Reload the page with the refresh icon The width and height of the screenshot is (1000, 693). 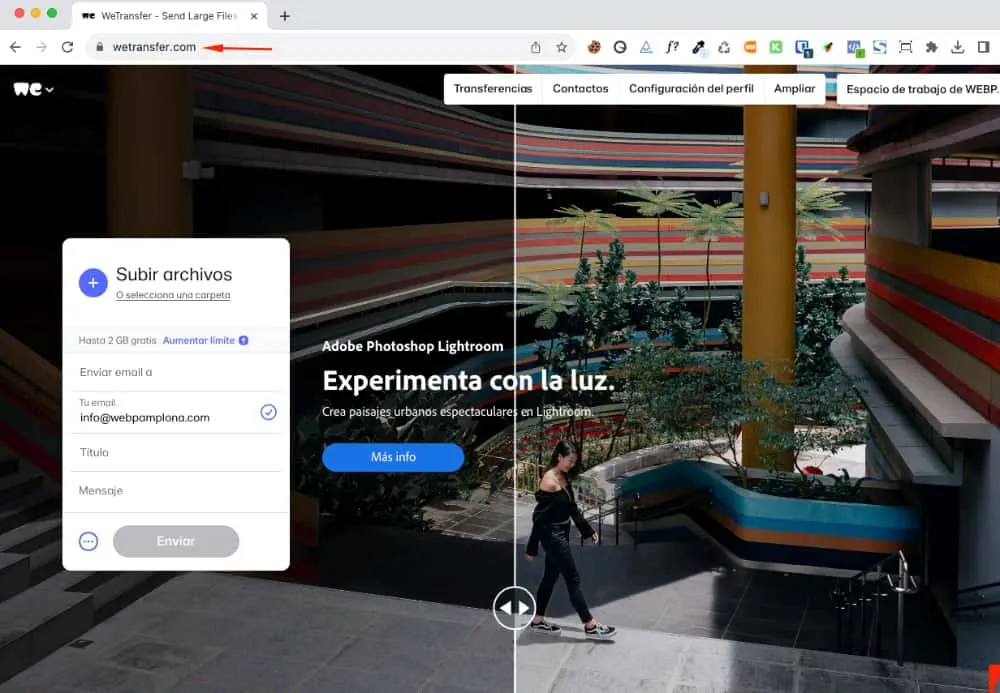[x=67, y=47]
